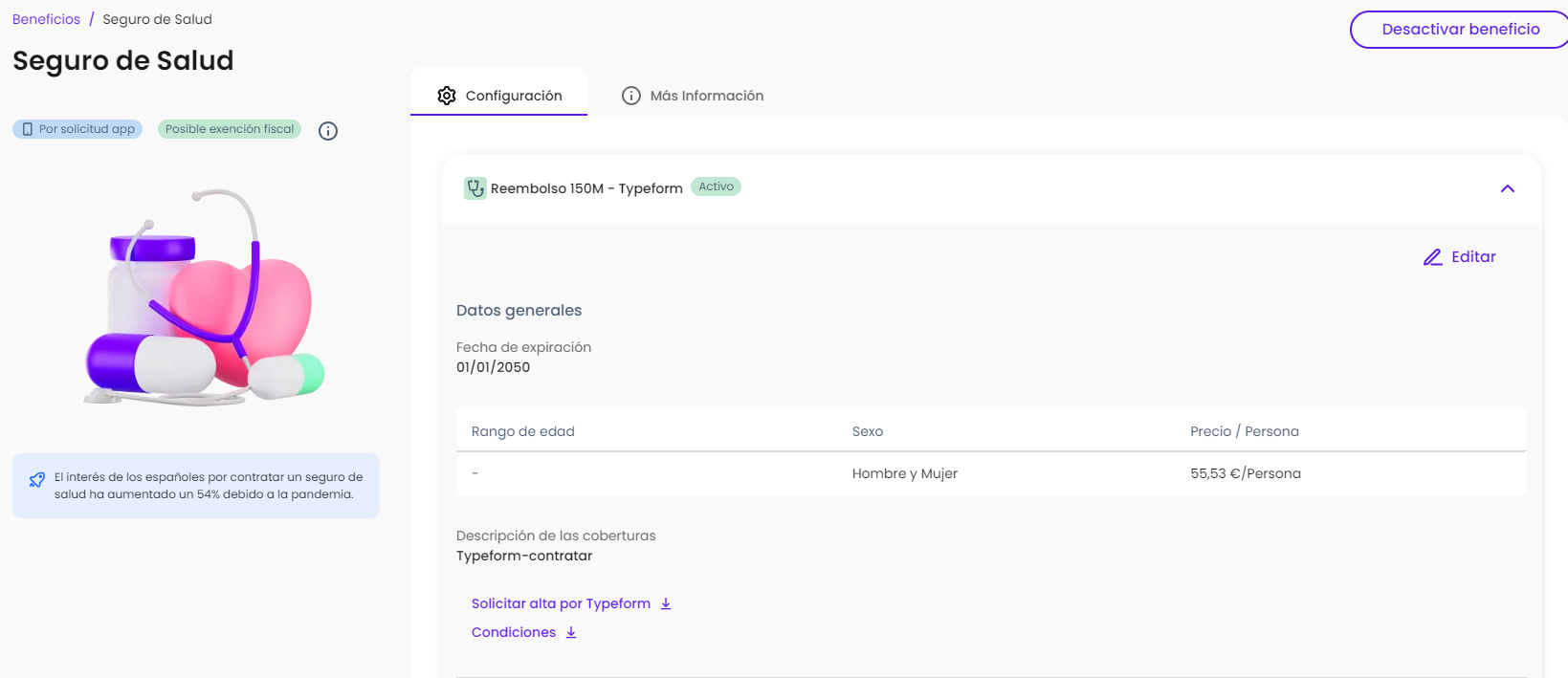Click the health insurance illustration image
The image size is (1568, 678).
click(x=206, y=296)
